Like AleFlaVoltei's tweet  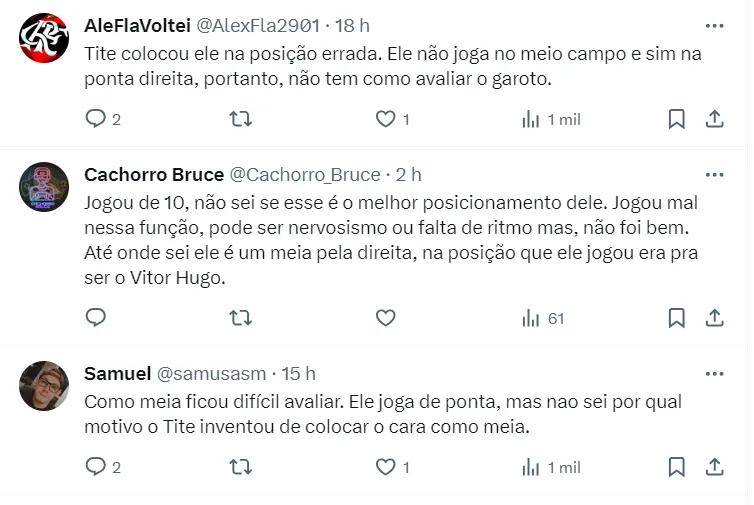386,119
